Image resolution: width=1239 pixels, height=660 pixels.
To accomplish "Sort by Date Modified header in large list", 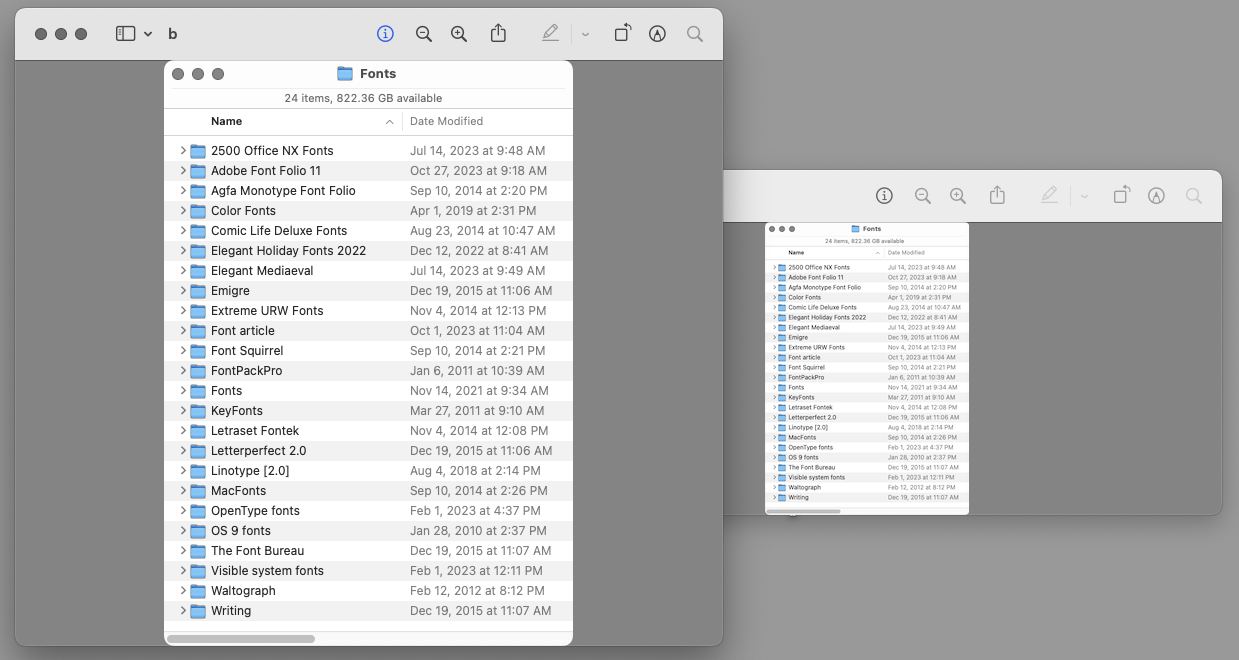I will point(446,121).
